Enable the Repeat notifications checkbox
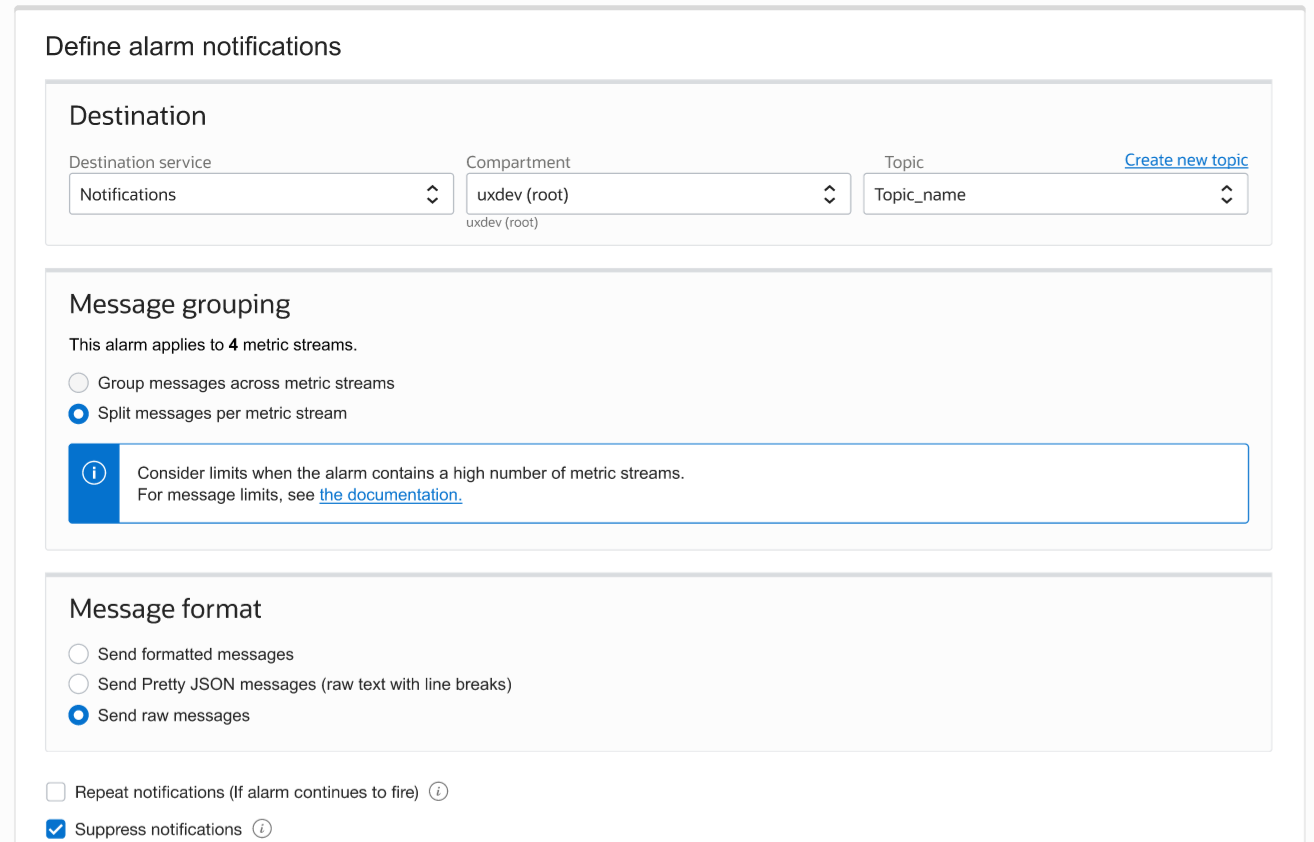Viewport: 1314px width, 842px height. click(56, 793)
